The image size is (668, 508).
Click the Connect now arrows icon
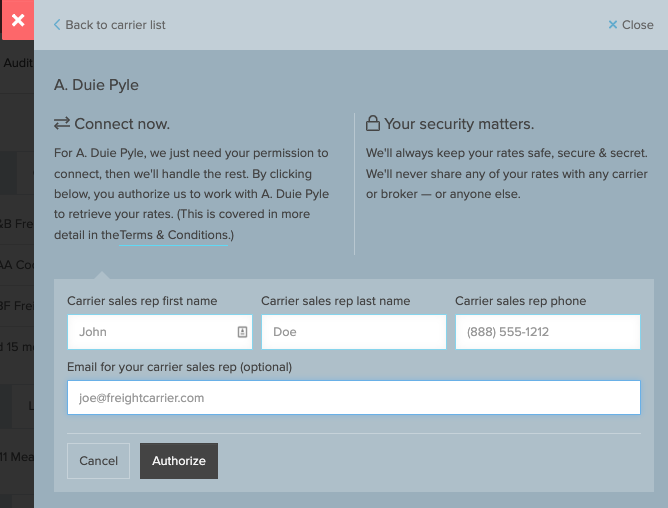pos(62,124)
